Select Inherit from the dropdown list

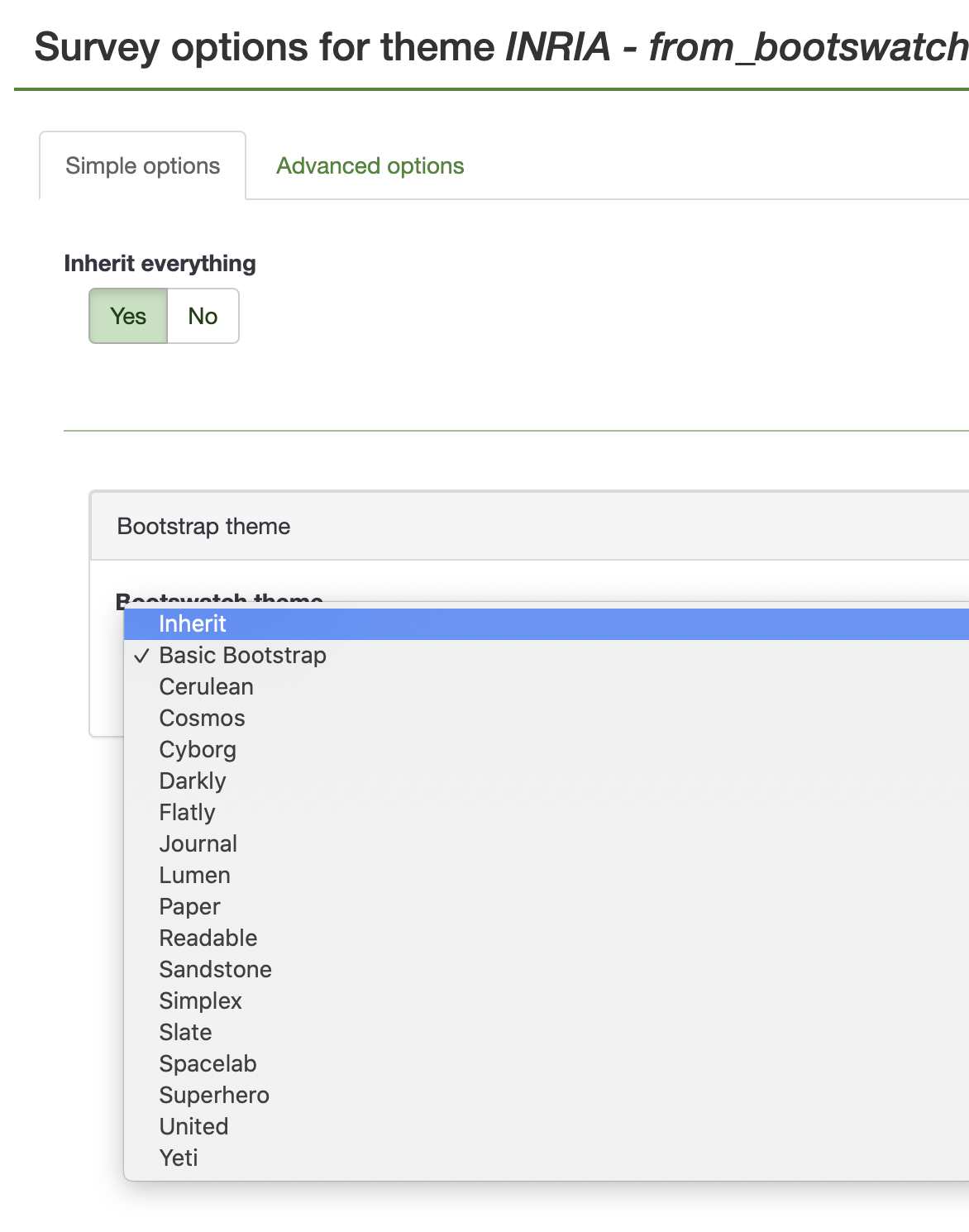point(193,624)
